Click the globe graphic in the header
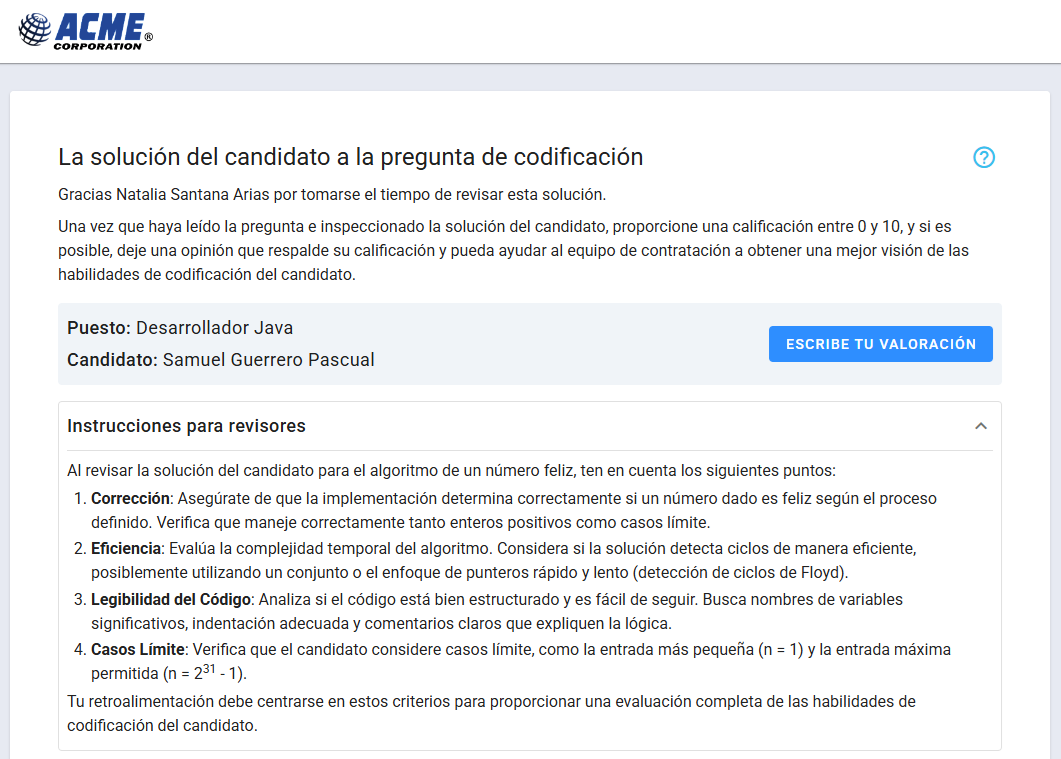Viewport: 1061px width, 759px height. [x=36, y=29]
